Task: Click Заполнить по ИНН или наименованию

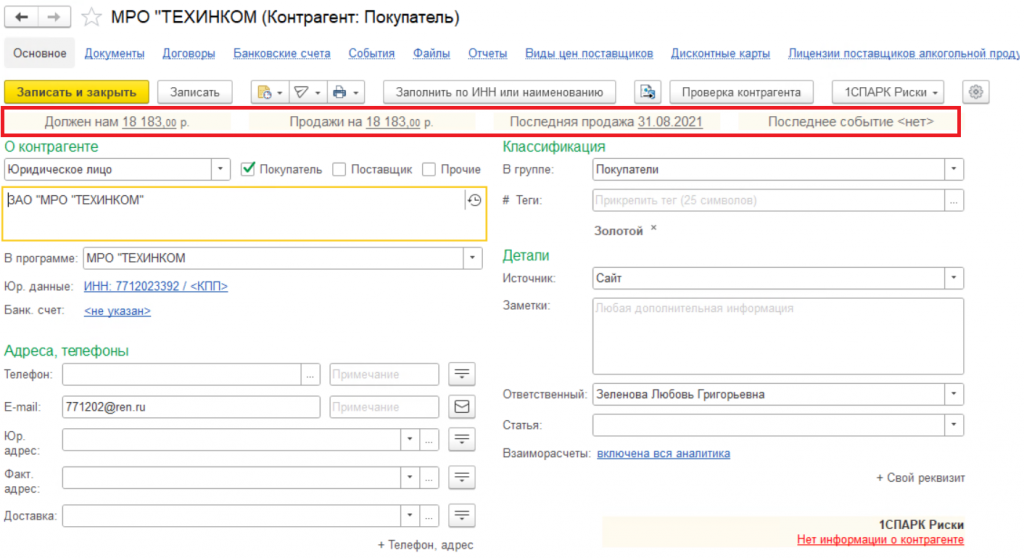Action: pyautogui.click(x=499, y=92)
